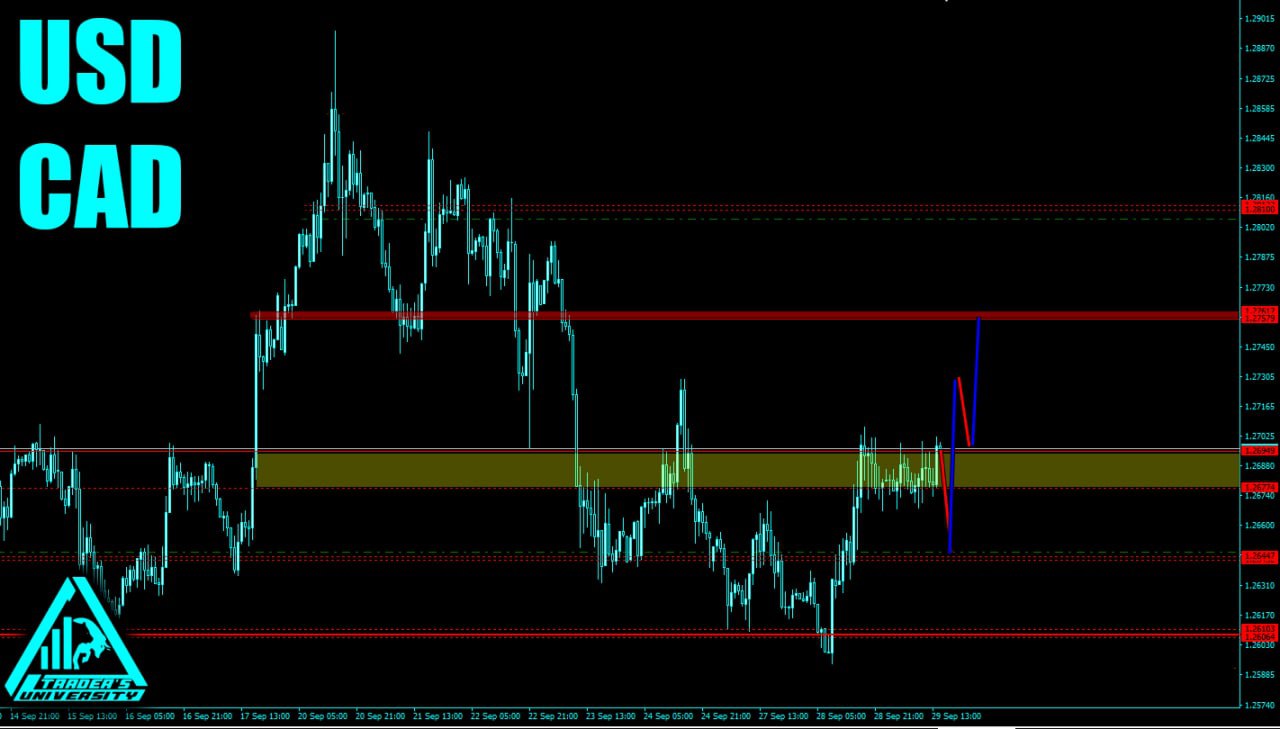Select the thick dark red resistance band
The width and height of the screenshot is (1280, 729).
pyautogui.click(x=745, y=316)
